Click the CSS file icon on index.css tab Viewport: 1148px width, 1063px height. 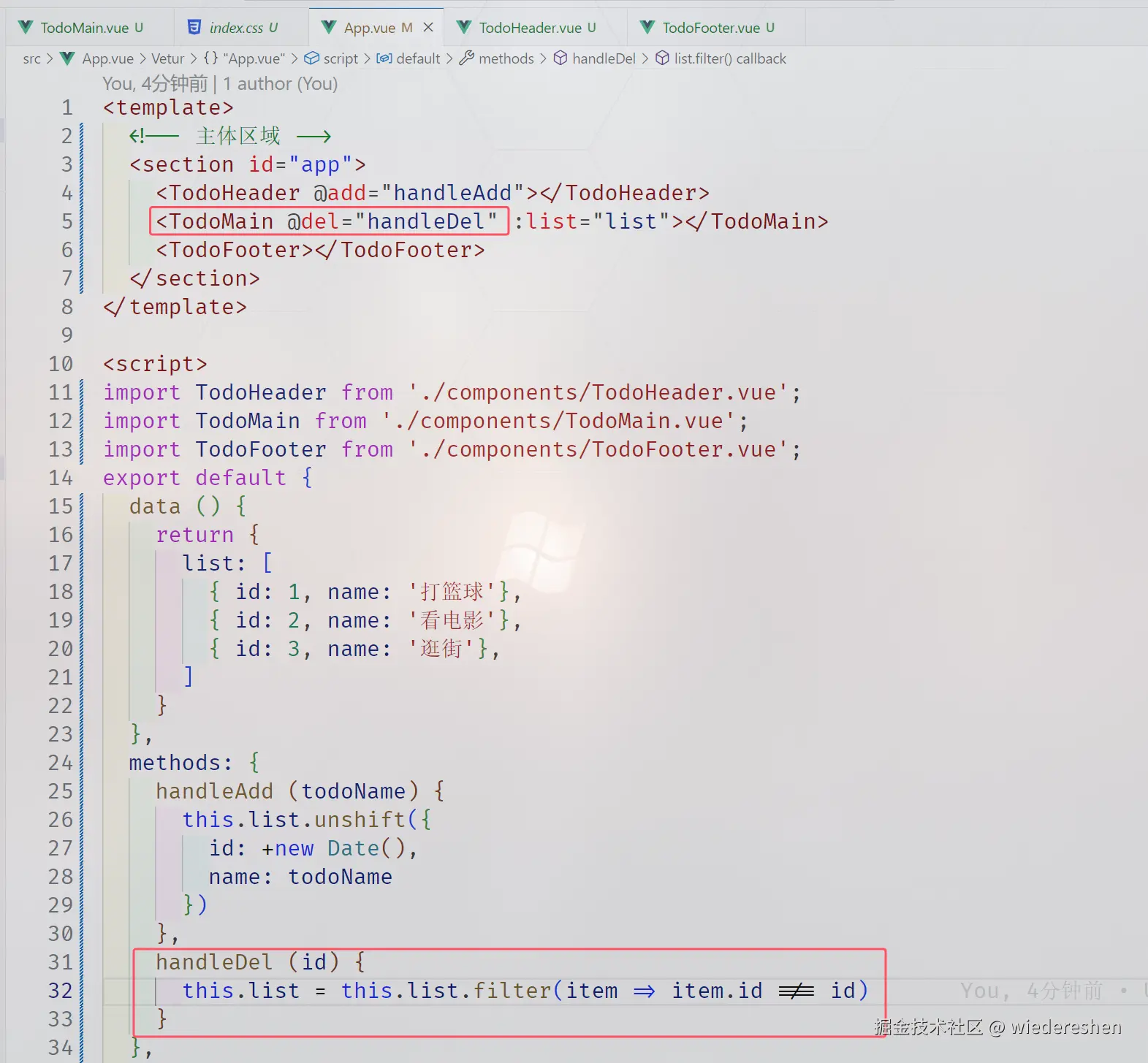click(194, 28)
